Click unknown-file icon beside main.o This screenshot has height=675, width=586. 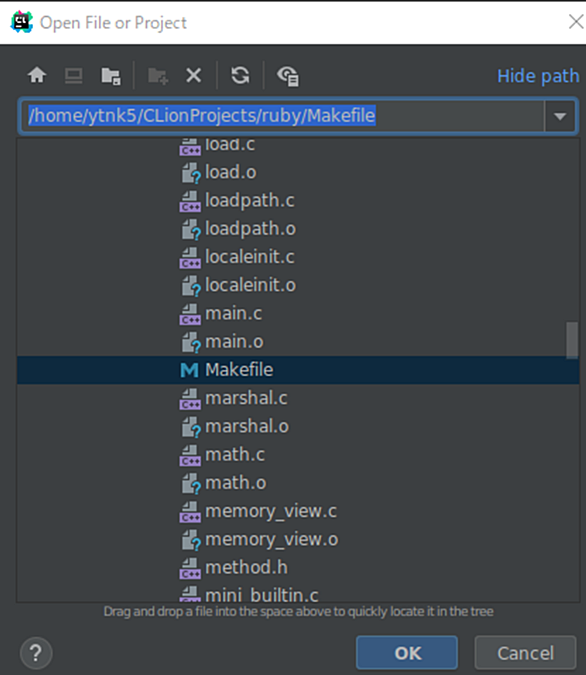191,342
